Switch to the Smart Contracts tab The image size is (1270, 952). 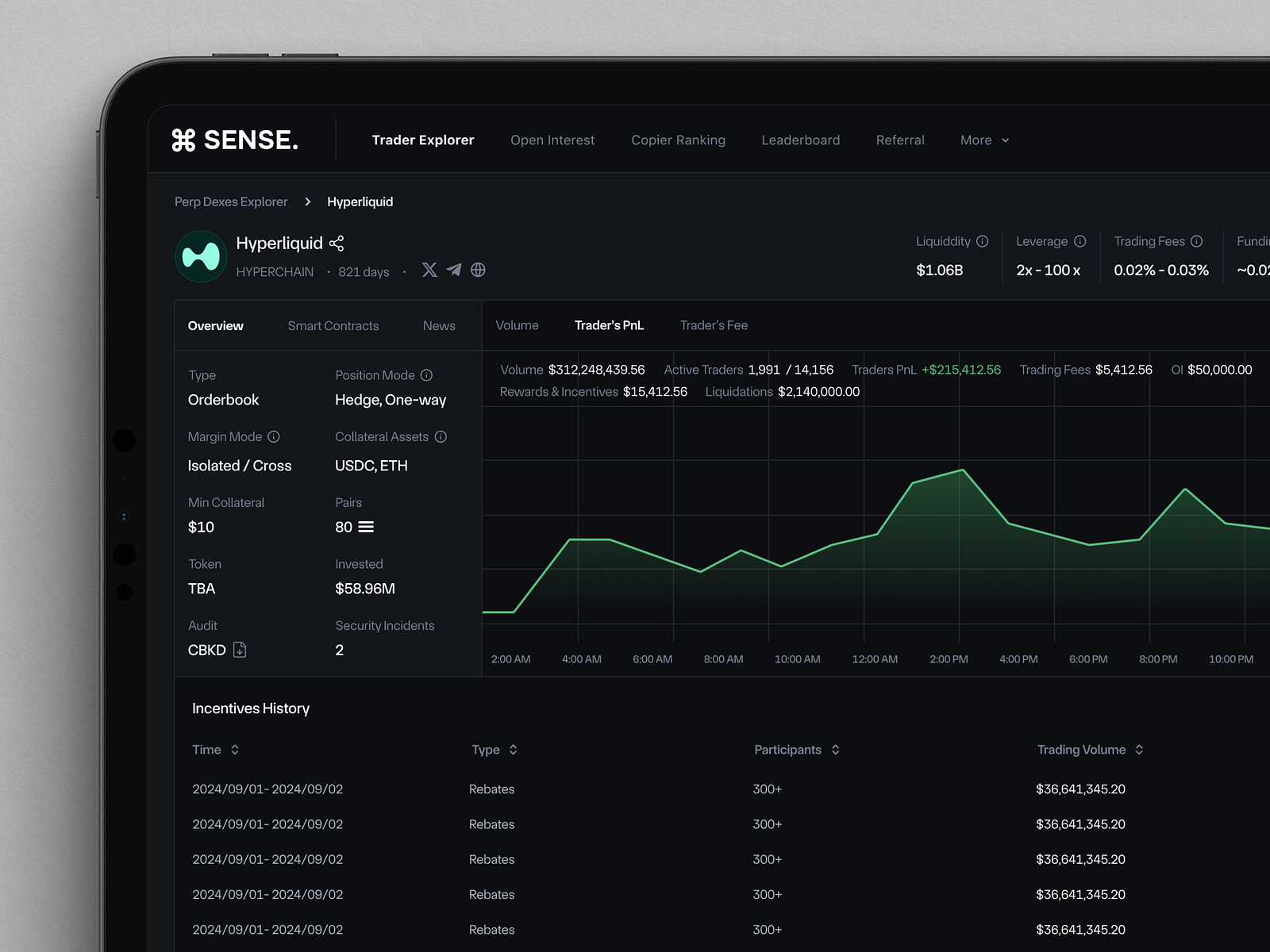tap(333, 325)
